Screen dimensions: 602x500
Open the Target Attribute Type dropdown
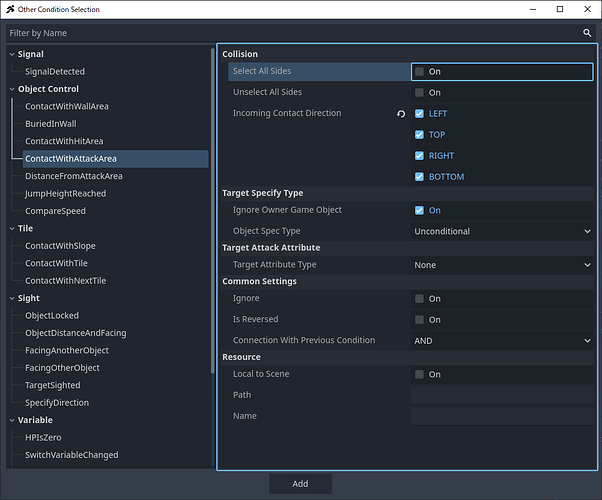pyautogui.click(x=502, y=265)
